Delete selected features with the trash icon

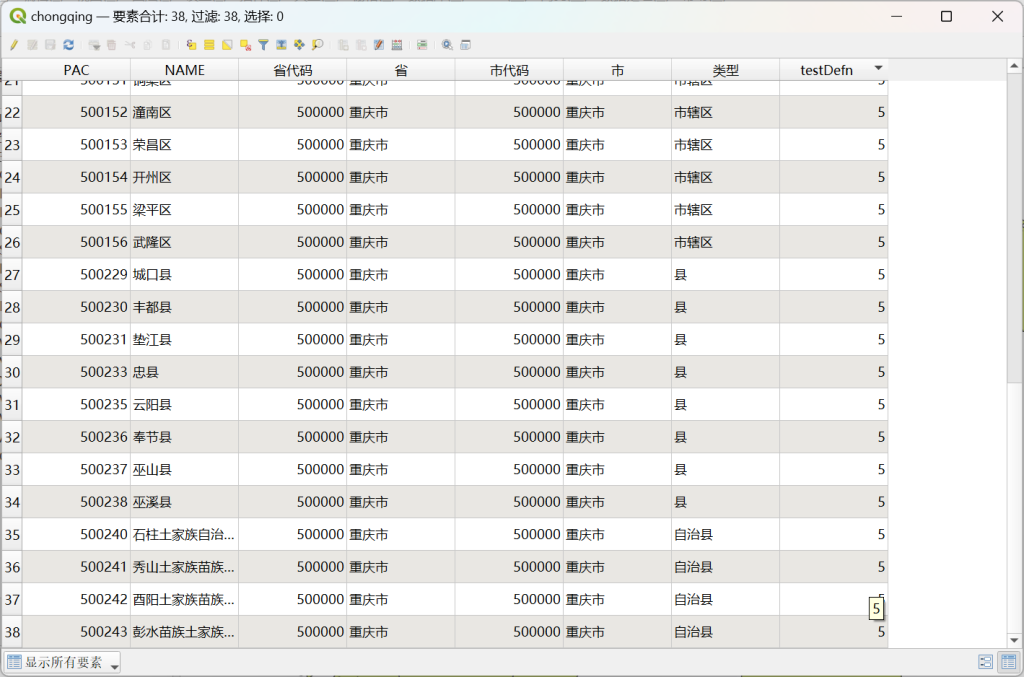112,45
